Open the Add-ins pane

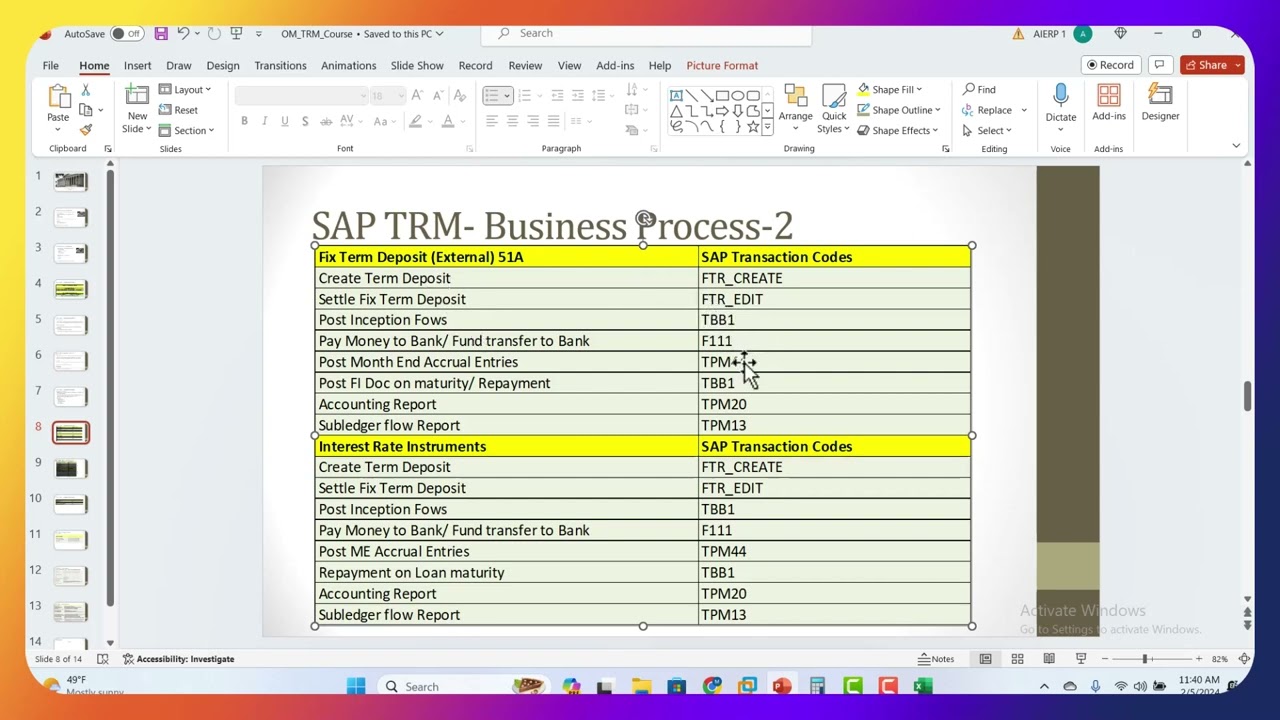[1109, 103]
